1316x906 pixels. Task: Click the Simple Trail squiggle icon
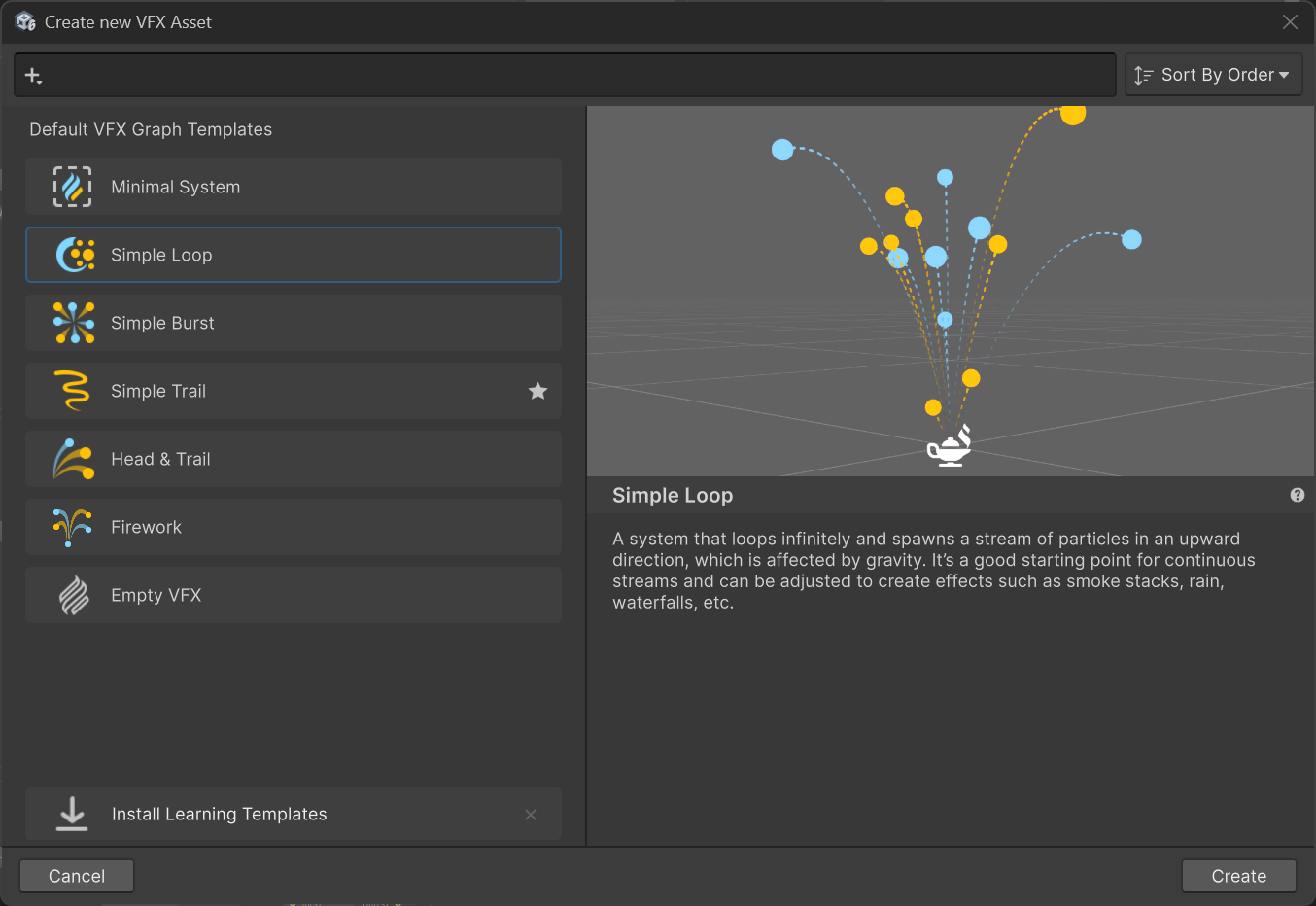coord(72,391)
